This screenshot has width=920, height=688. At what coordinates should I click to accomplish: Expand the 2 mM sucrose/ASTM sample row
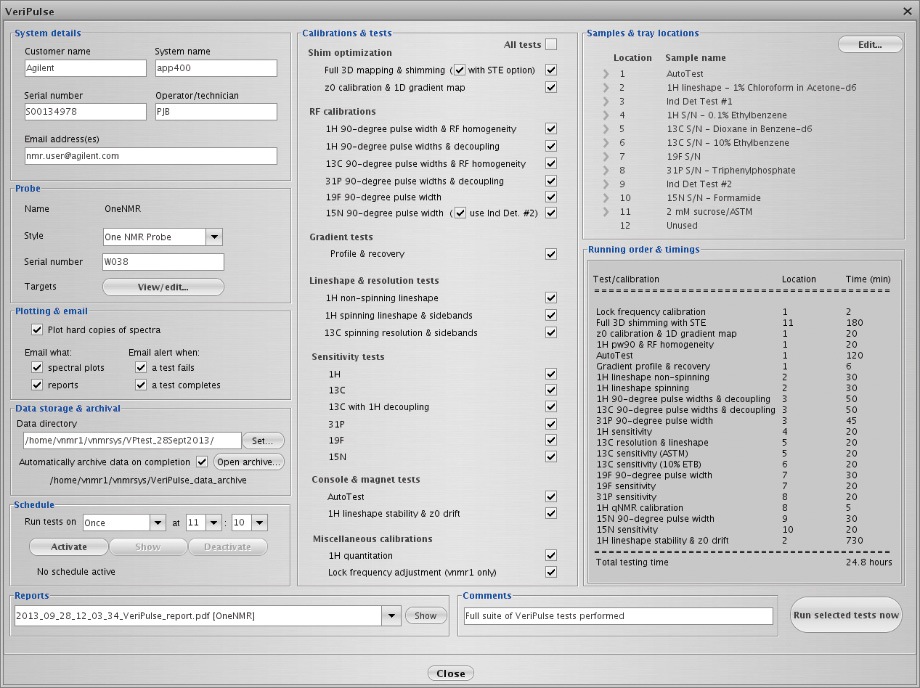pos(604,212)
